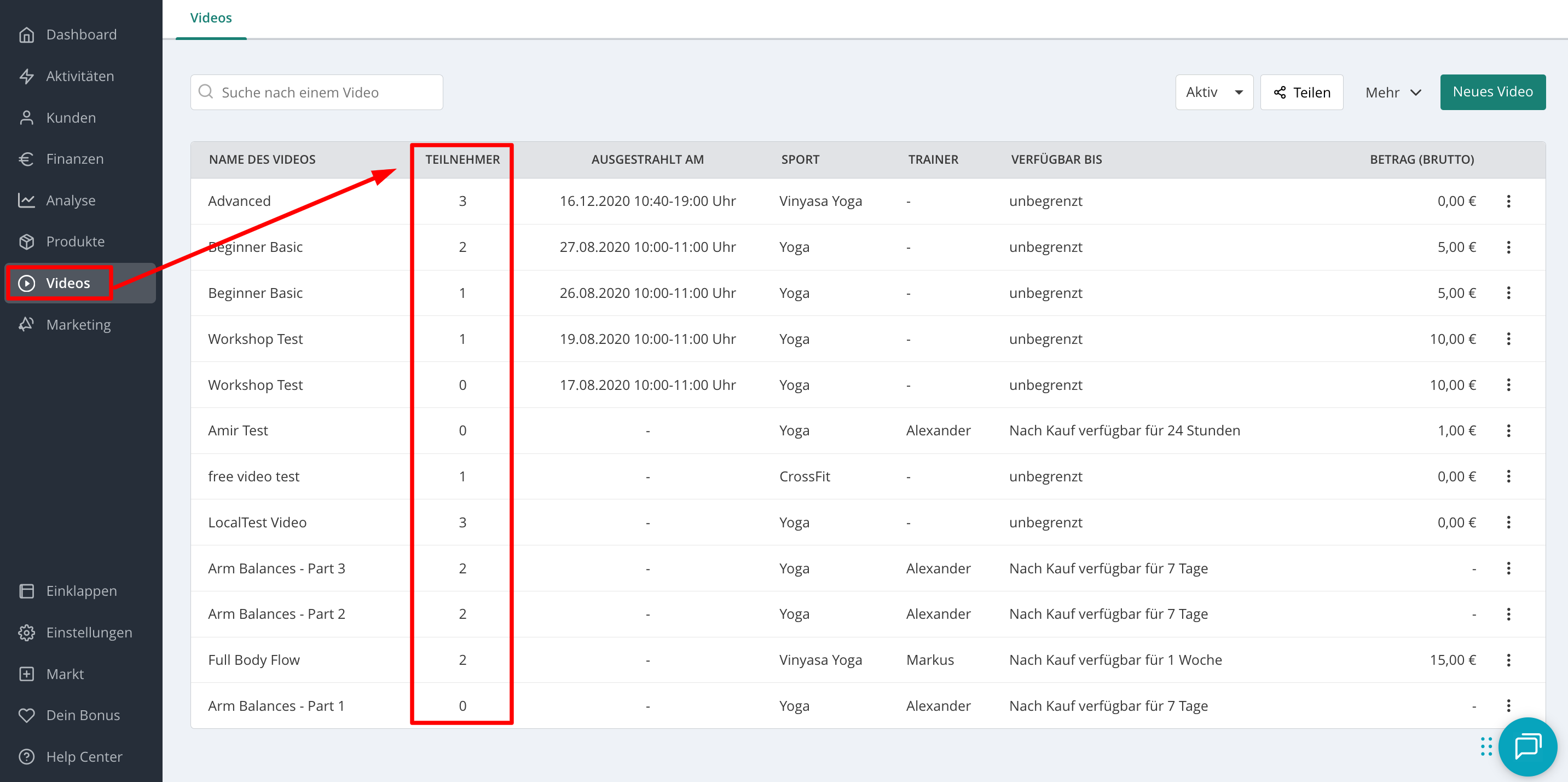Open options menu for Arm Balances Part 3
Viewport: 1568px width, 782px height.
[1508, 568]
